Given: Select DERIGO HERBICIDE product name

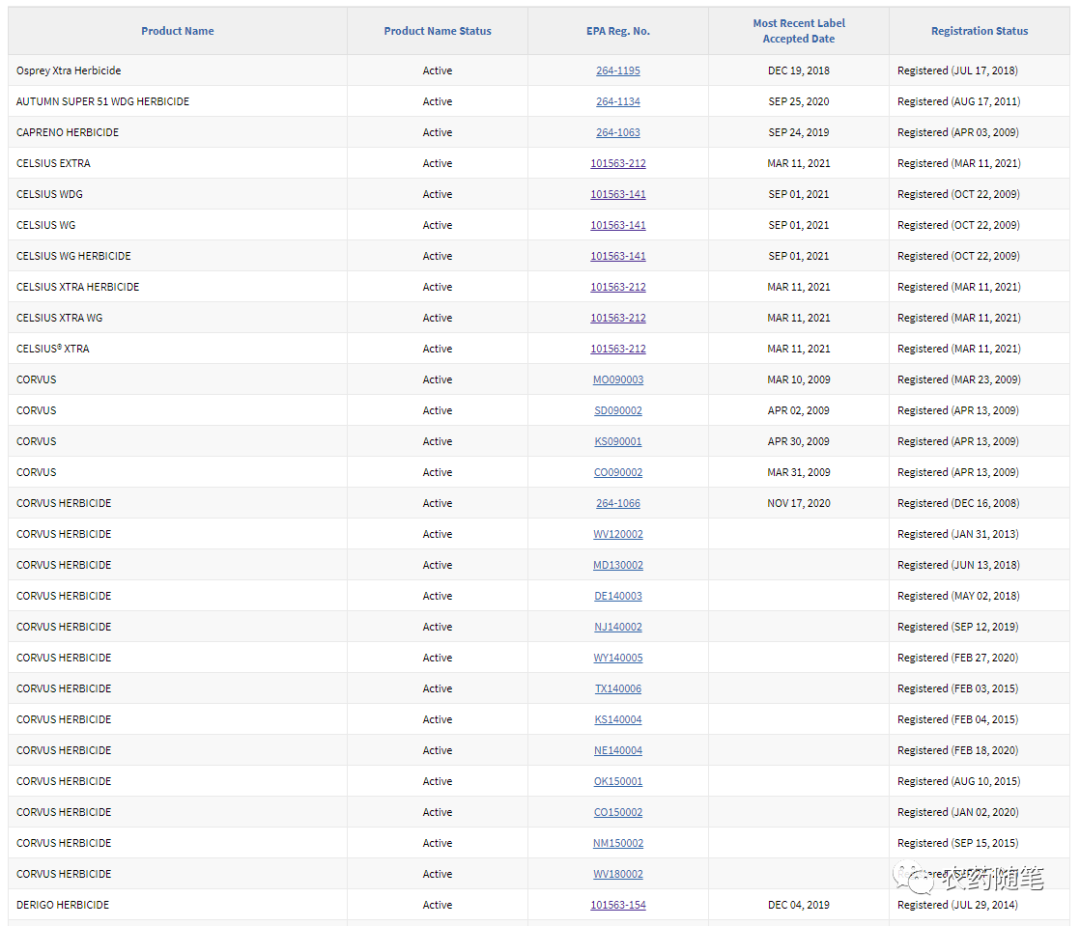Looking at the screenshot, I should [63, 905].
